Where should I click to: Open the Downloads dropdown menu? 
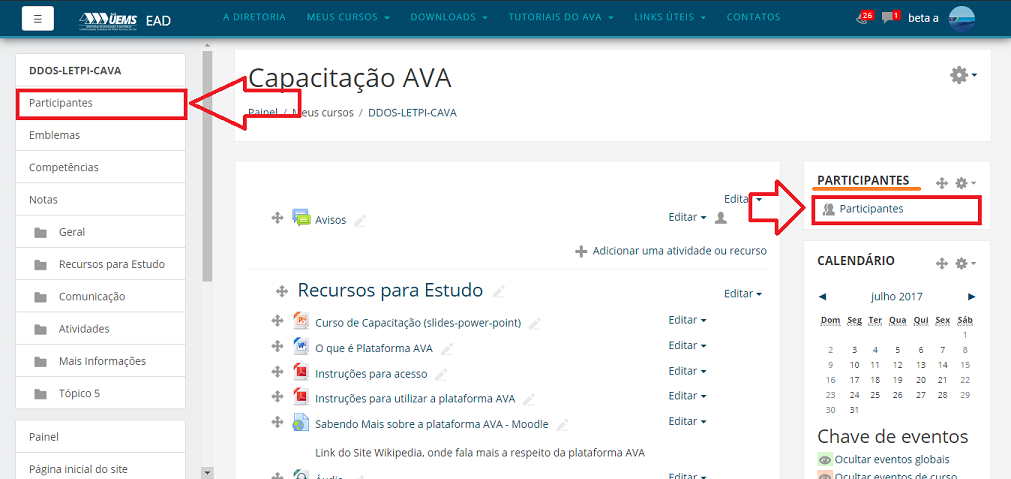click(449, 17)
